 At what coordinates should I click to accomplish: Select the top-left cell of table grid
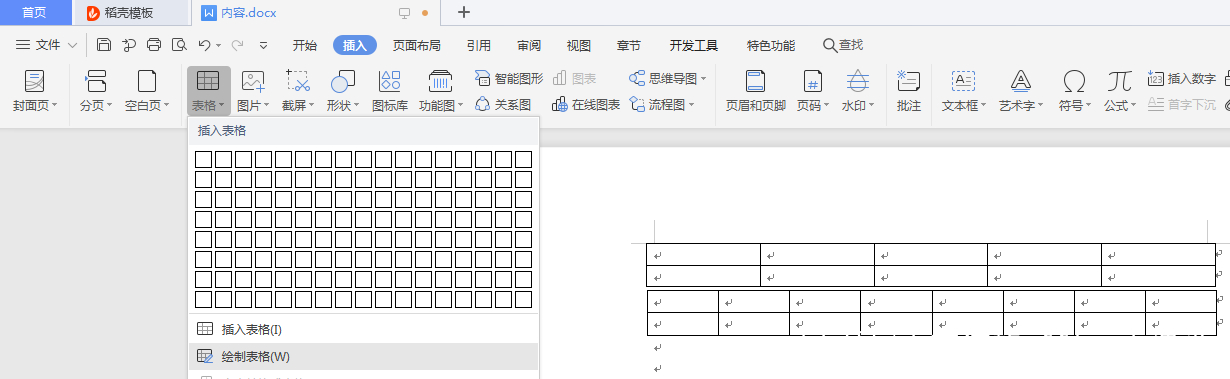click(x=203, y=159)
